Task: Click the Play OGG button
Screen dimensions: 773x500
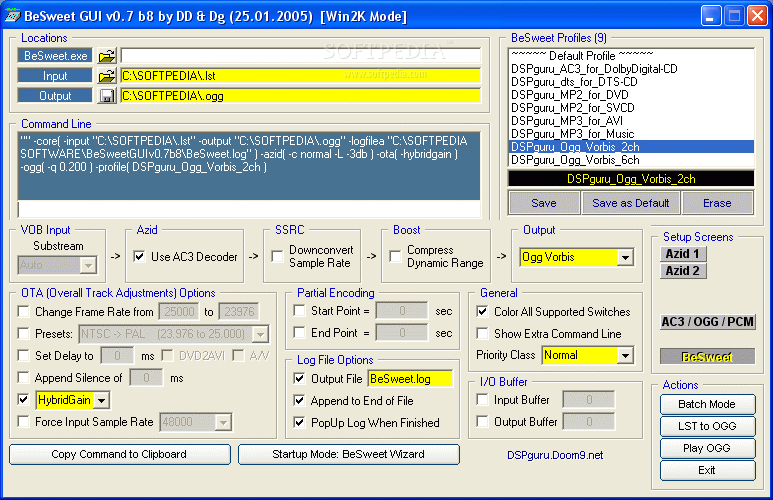Action: pyautogui.click(x=707, y=448)
